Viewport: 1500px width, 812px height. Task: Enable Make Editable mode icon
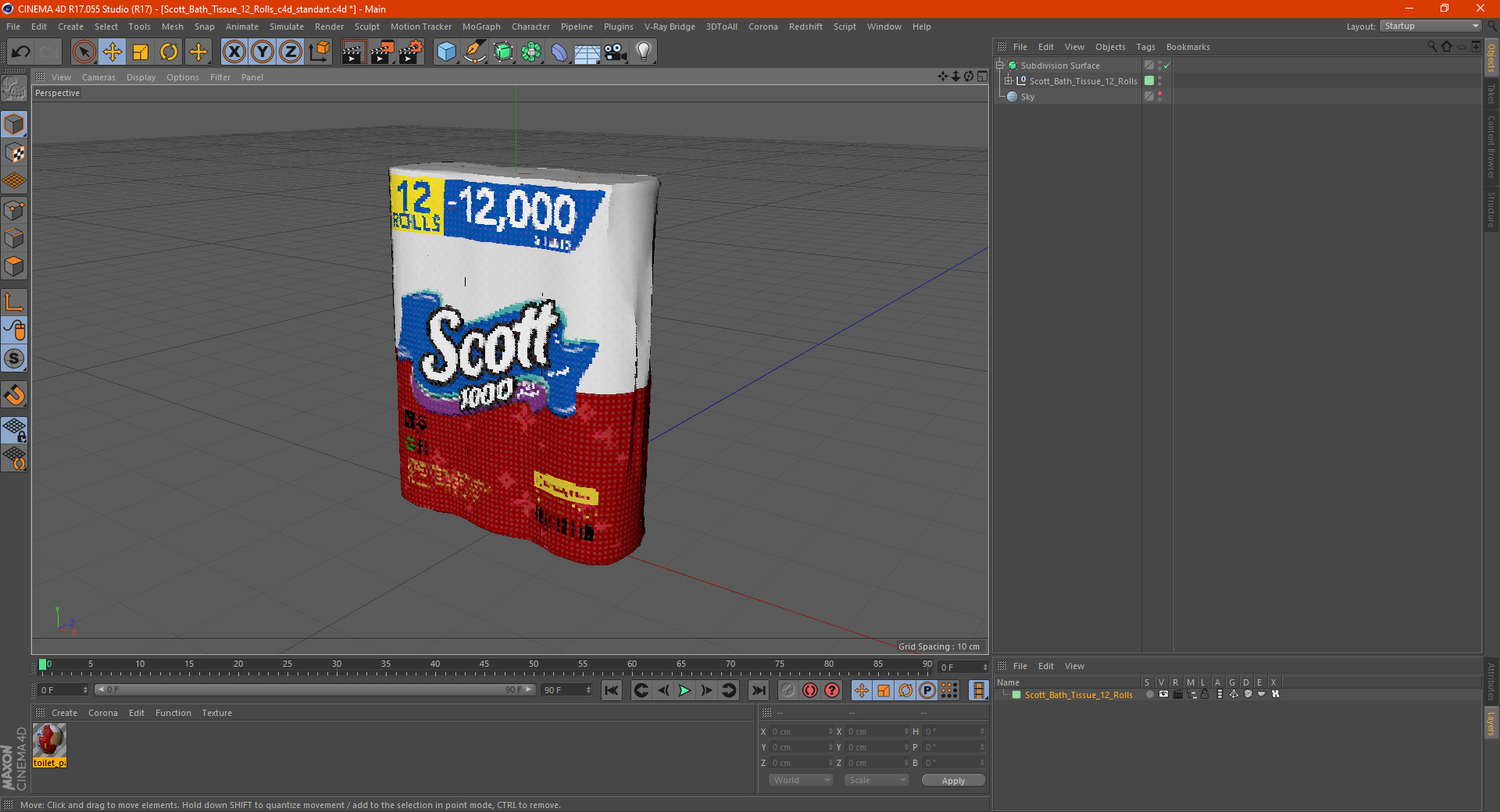(14, 89)
